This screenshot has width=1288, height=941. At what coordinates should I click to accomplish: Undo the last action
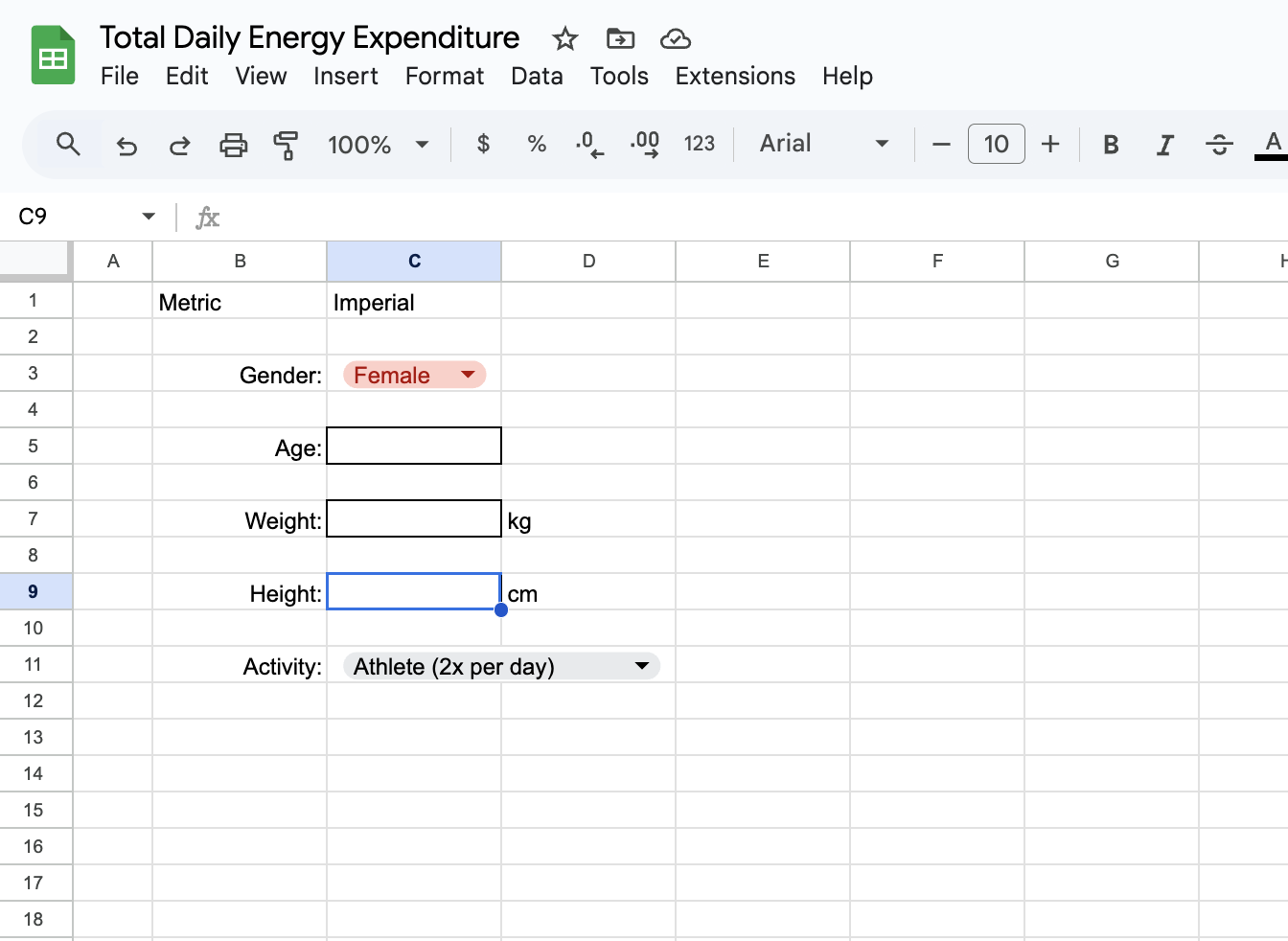(x=126, y=145)
